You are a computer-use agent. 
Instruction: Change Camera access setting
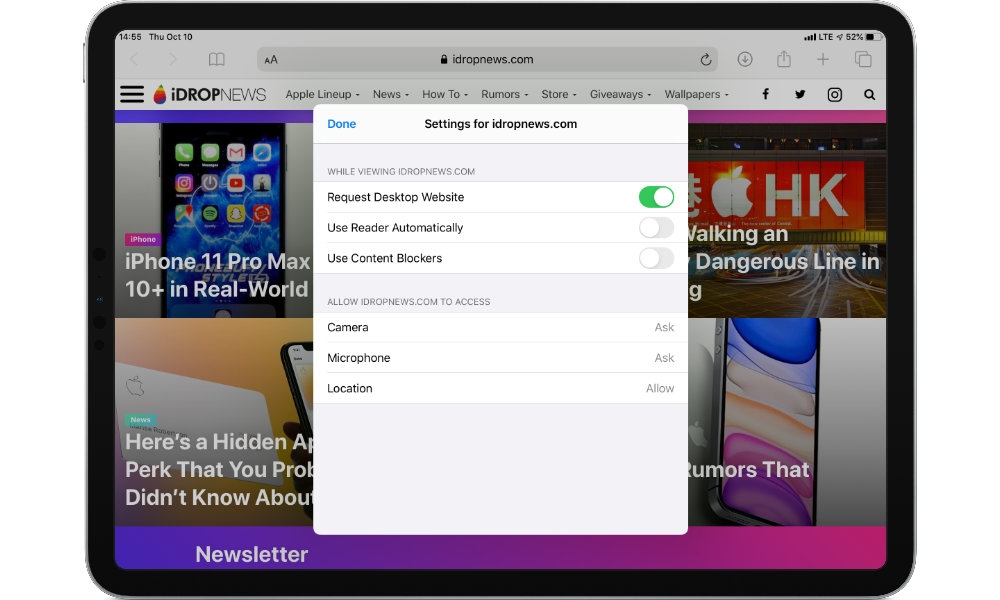500,327
